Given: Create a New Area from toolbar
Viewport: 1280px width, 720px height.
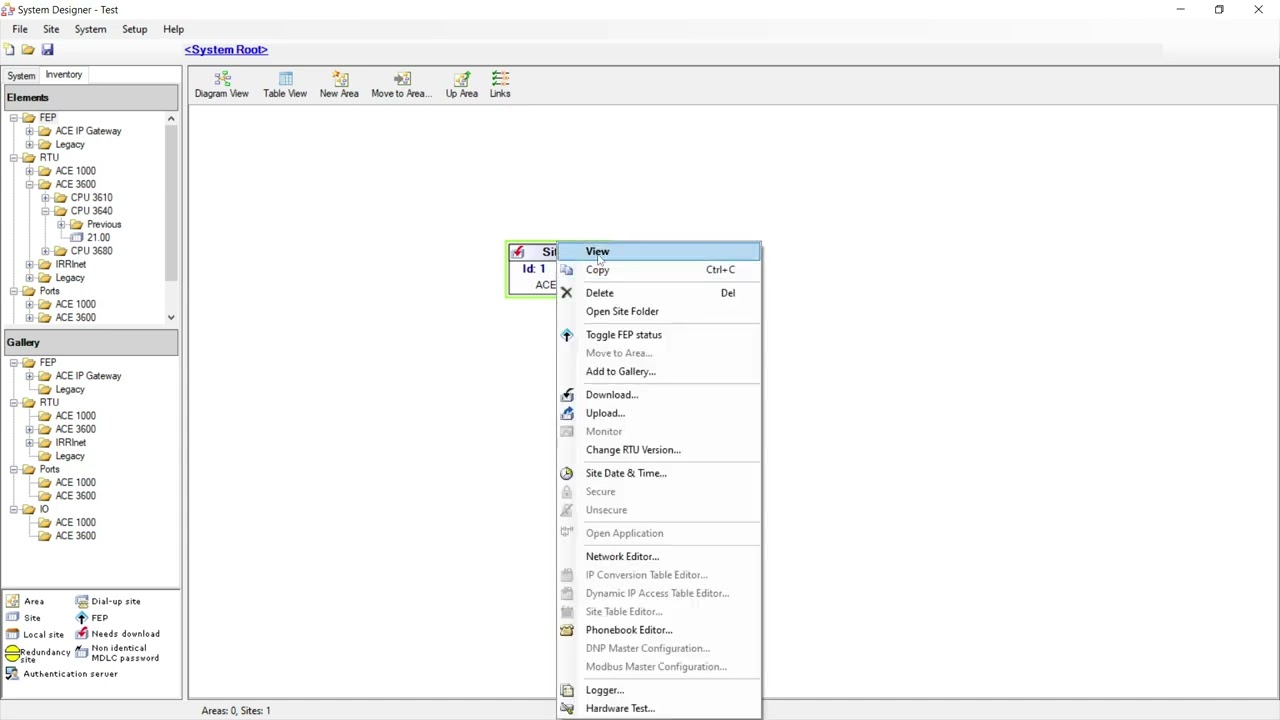Looking at the screenshot, I should click(x=339, y=79).
